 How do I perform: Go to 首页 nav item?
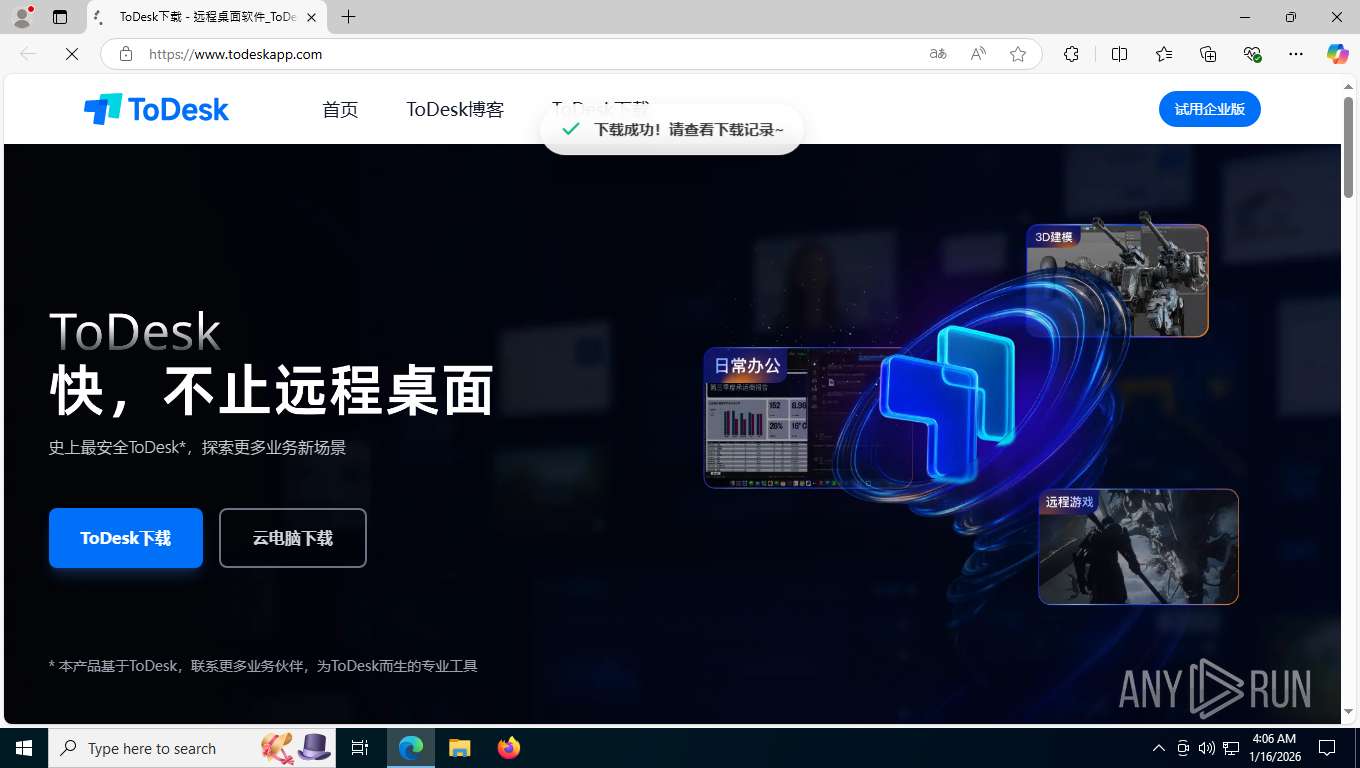340,109
